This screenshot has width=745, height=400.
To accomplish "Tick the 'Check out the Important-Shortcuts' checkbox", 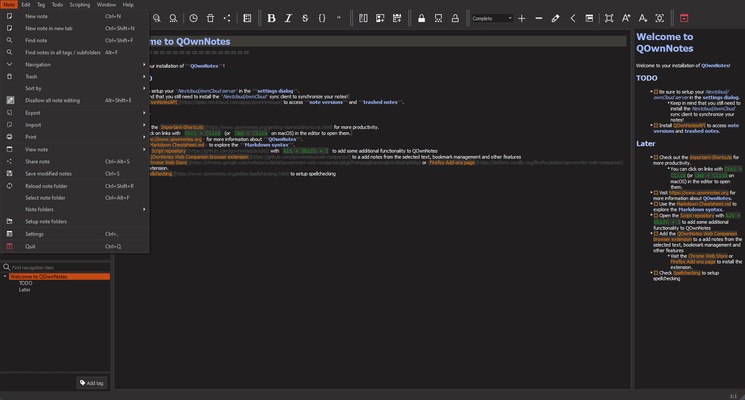I will tap(656, 157).
